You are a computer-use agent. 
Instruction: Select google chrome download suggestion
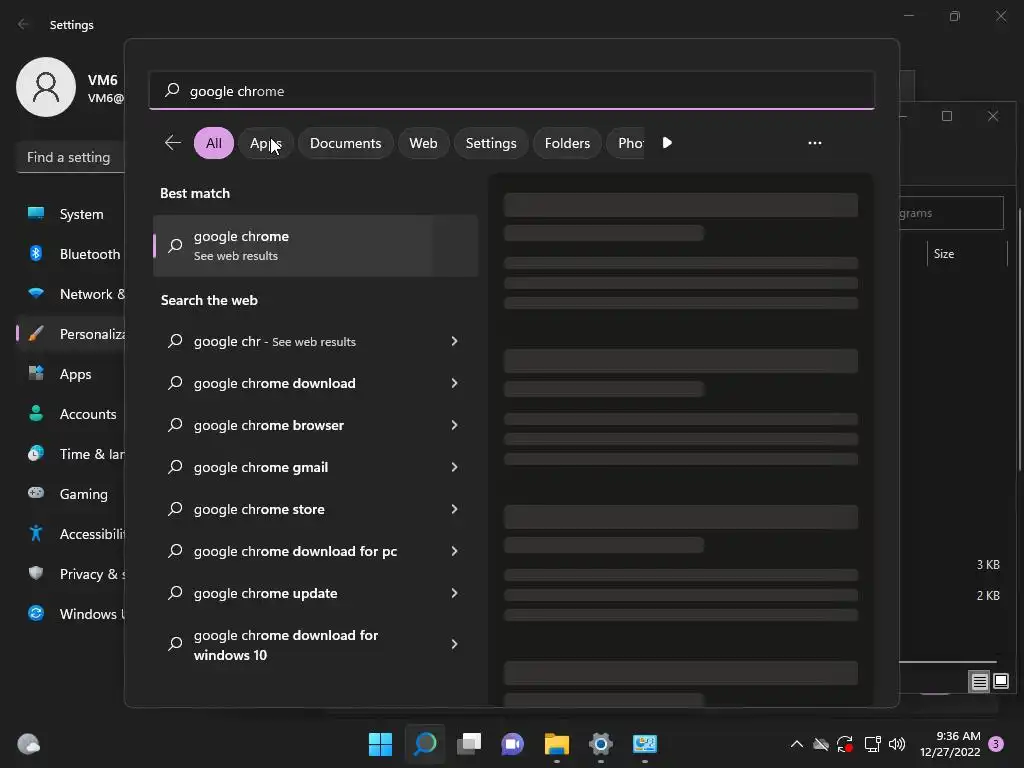tap(274, 383)
